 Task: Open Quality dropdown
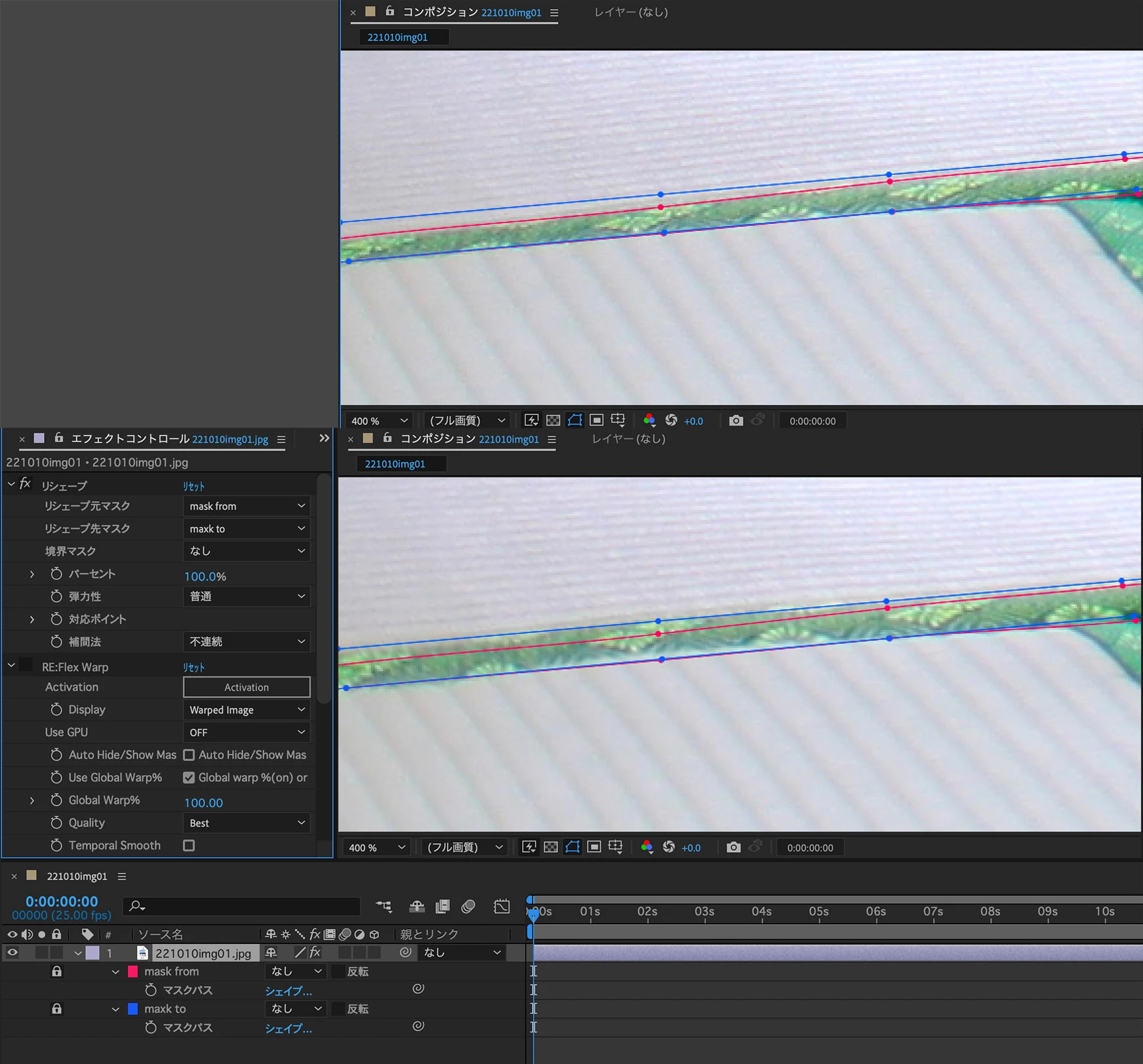(x=247, y=823)
